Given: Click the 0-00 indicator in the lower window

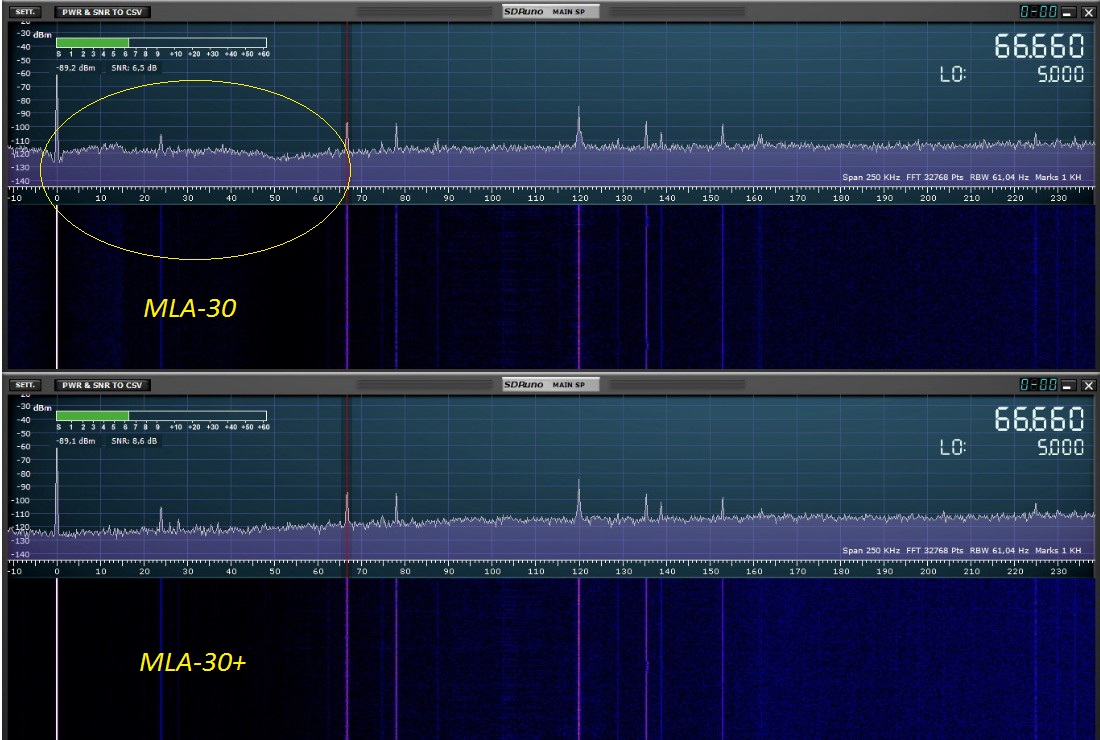Looking at the screenshot, I should coord(1038,385).
